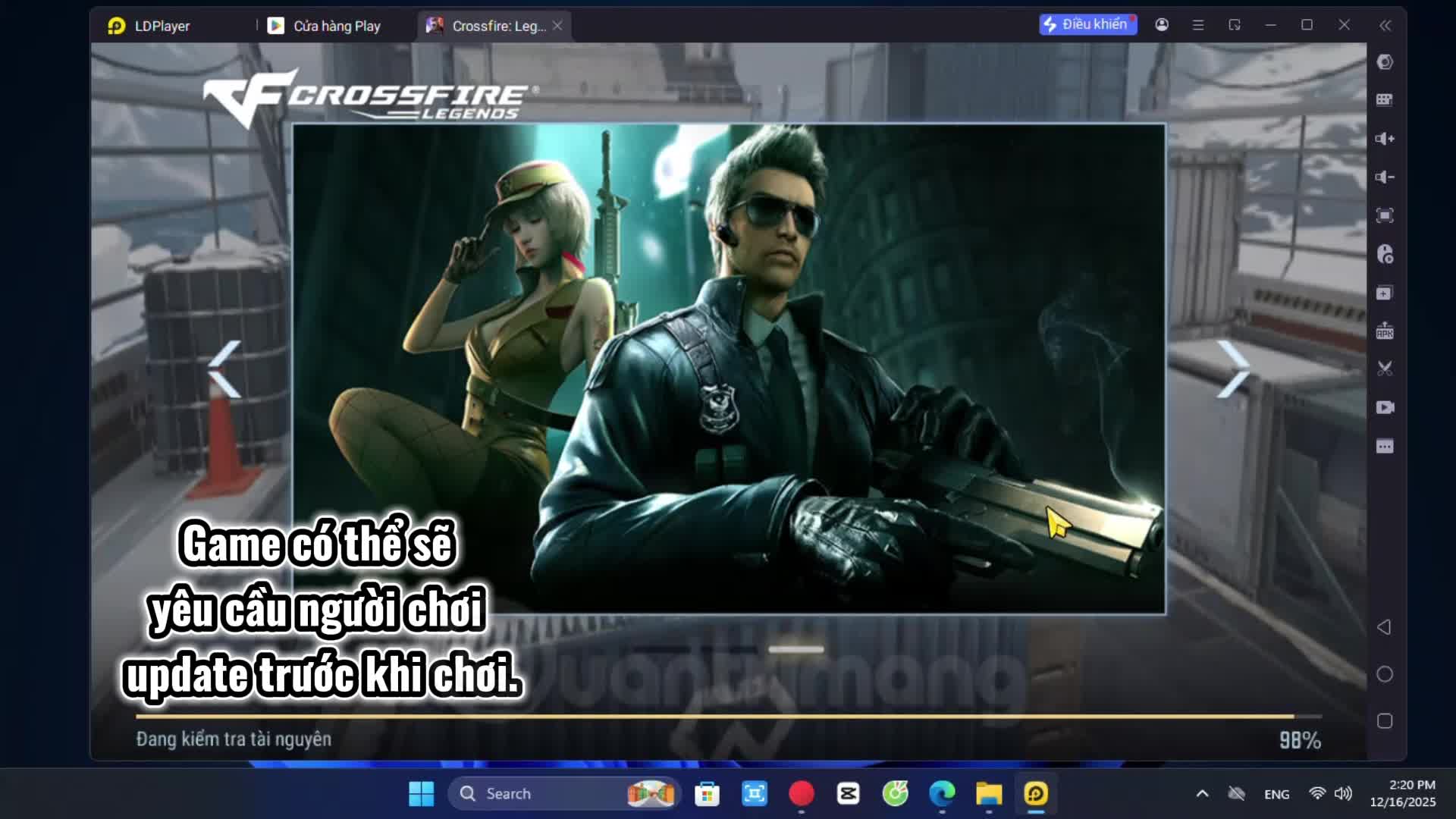This screenshot has width=1456, height=819.
Task: Click the game banner artwork image
Action: pyautogui.click(x=729, y=369)
